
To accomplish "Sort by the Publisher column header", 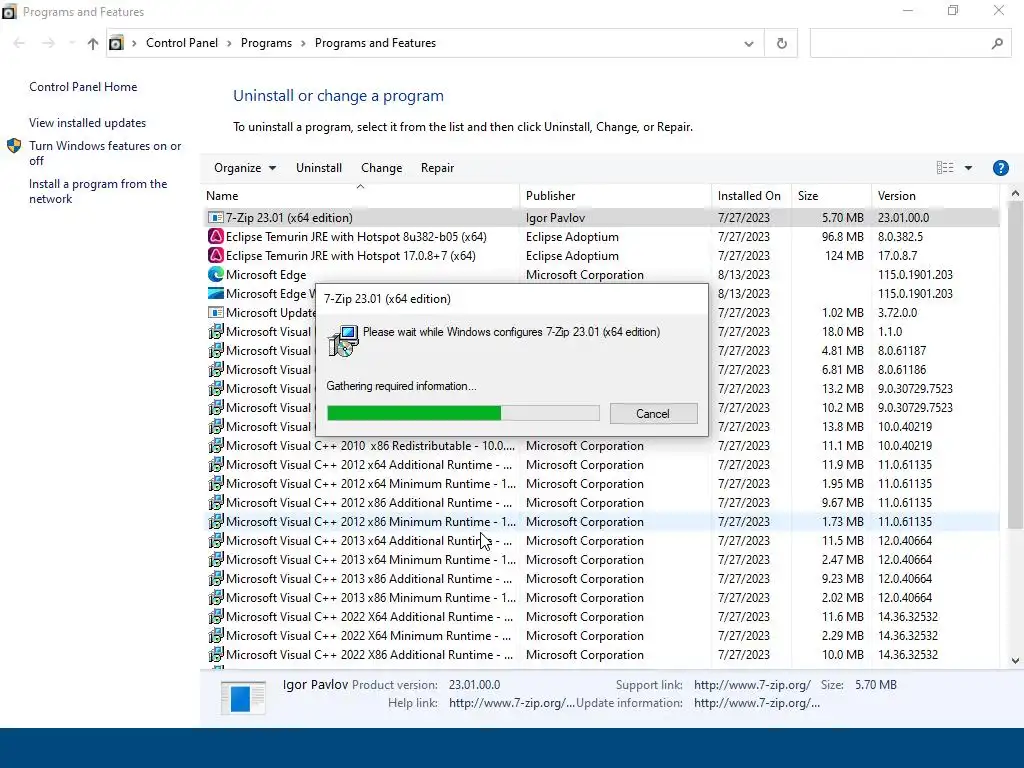I will click(x=615, y=196).
